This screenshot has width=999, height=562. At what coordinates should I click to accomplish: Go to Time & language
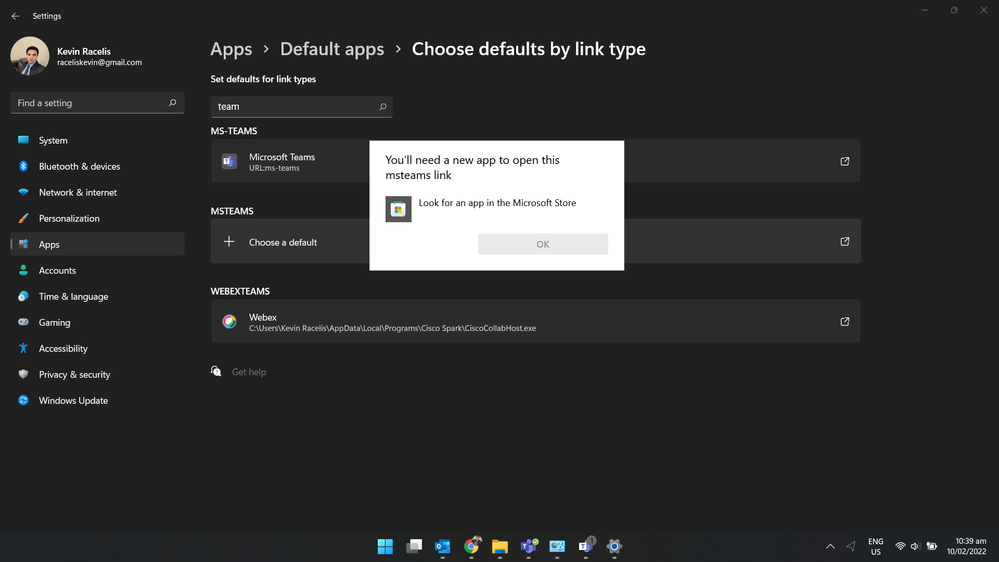(x=97, y=296)
